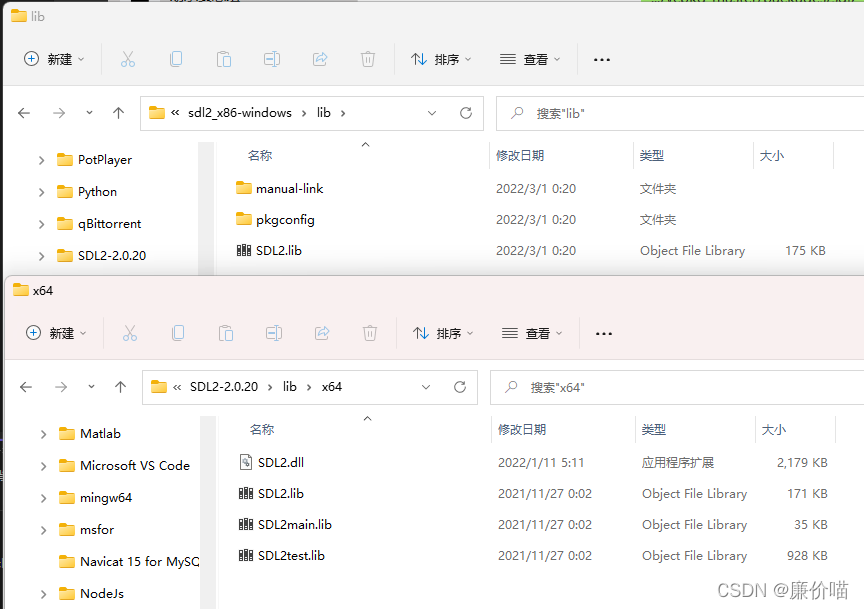Click Copy icon in x64 window toolbar
Viewport: 864px width, 609px height.
[178, 333]
